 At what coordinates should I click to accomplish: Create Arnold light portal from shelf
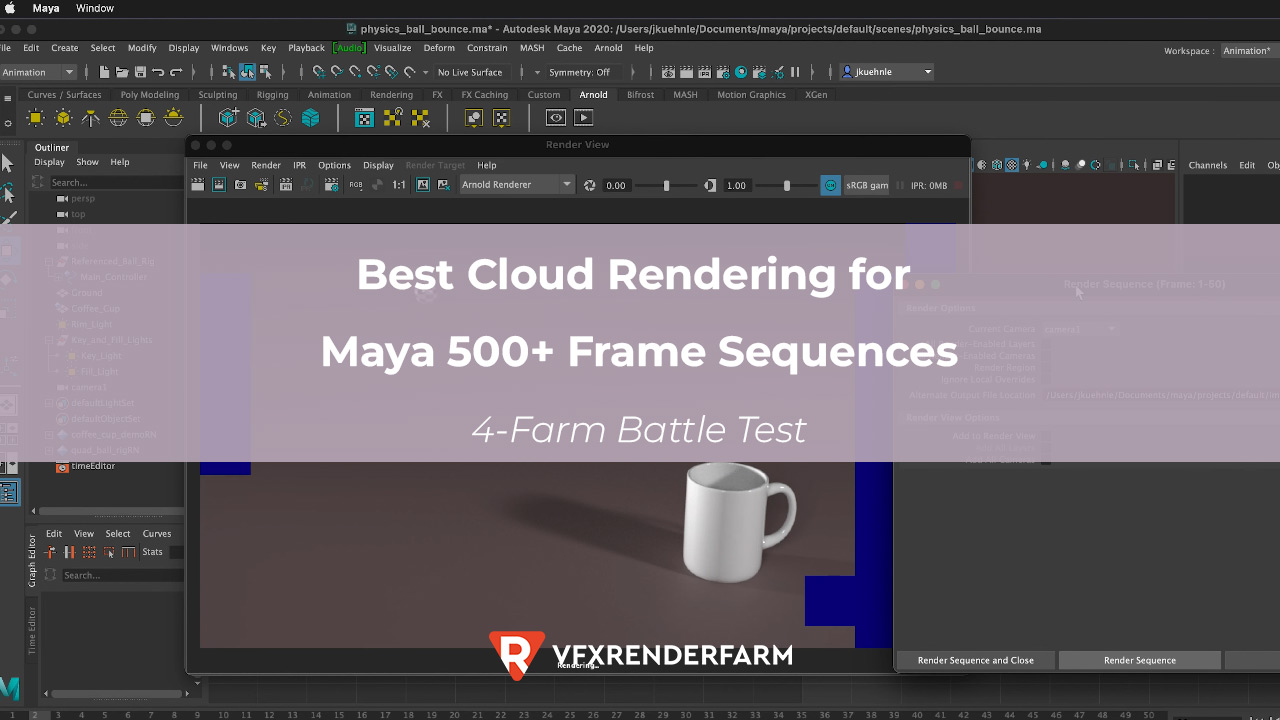[146, 118]
